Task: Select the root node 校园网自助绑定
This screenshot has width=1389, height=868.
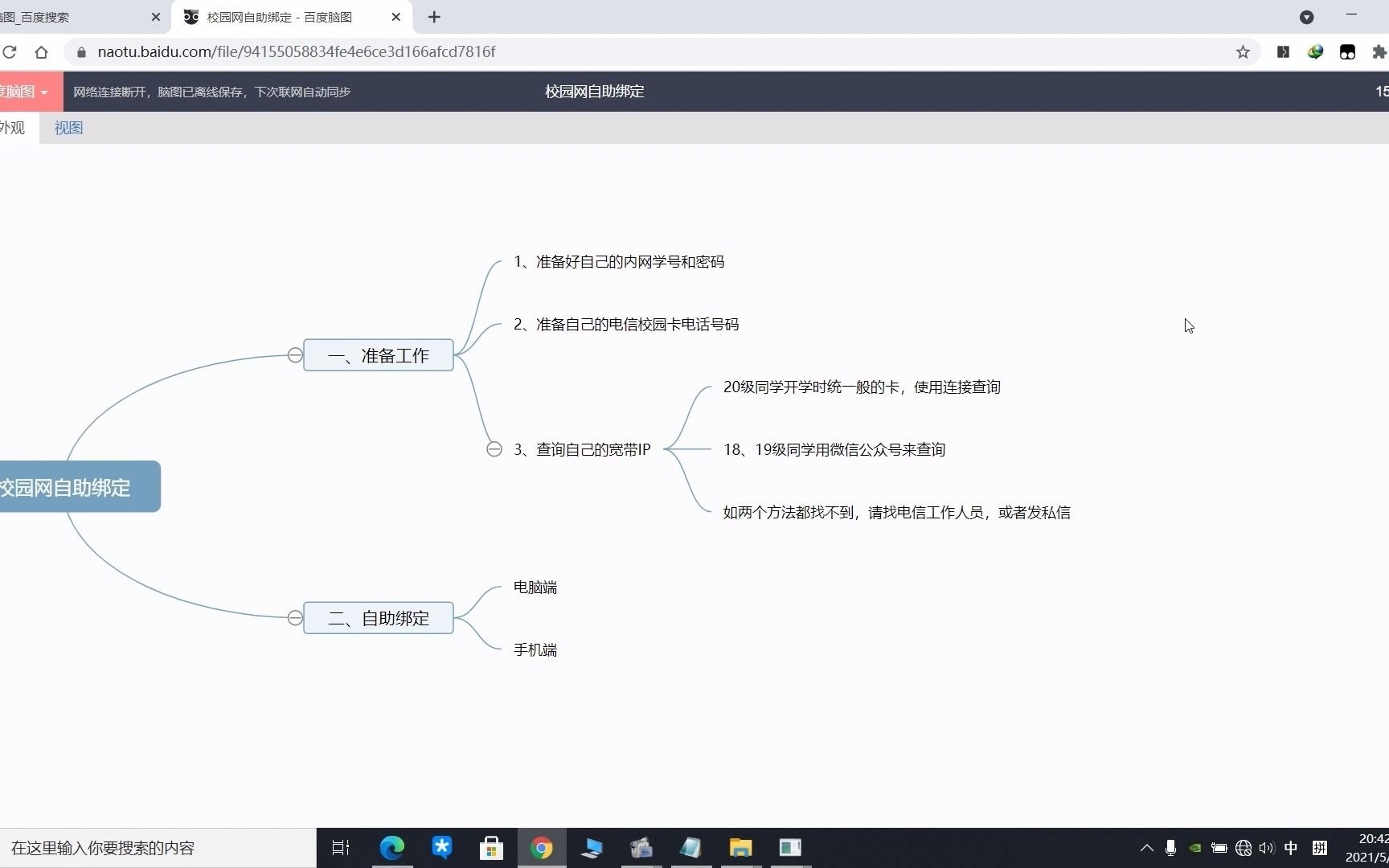Action: tap(79, 487)
